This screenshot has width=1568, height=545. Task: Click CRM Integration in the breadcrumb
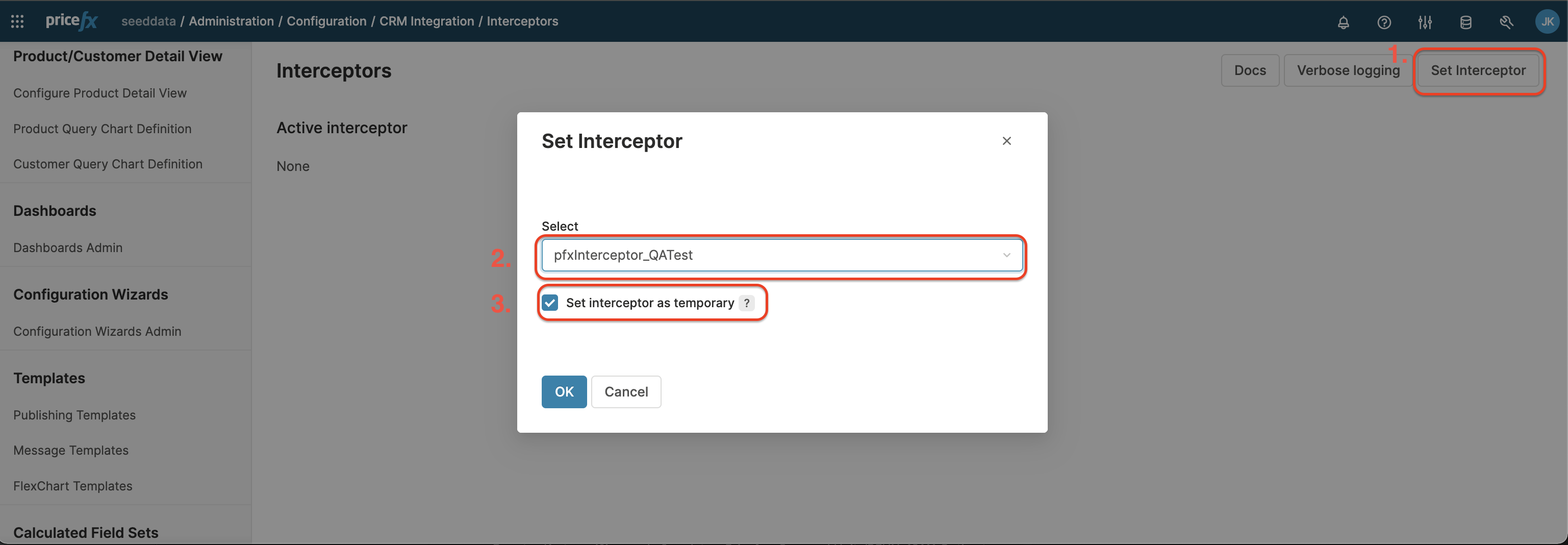(x=426, y=21)
